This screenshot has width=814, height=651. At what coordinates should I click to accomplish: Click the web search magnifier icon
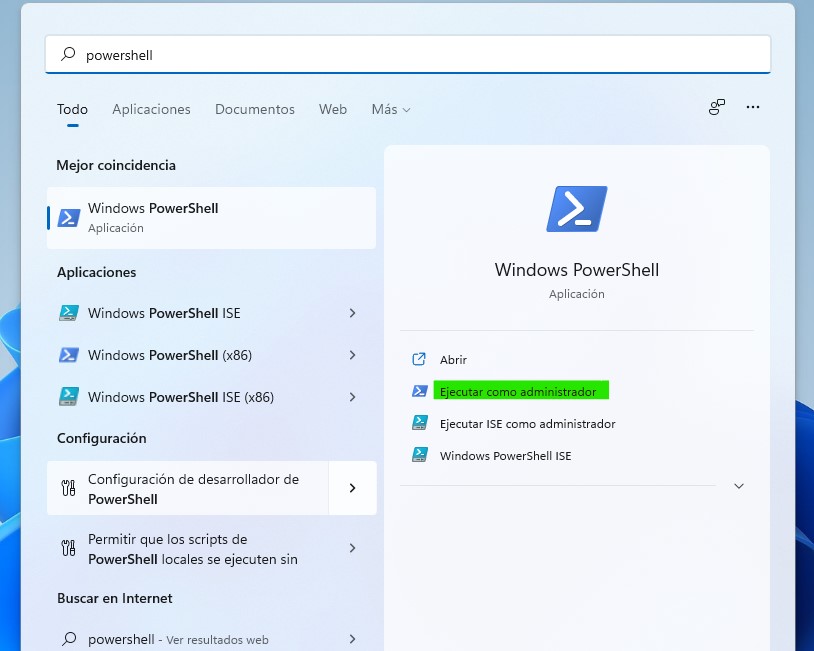[x=69, y=639]
